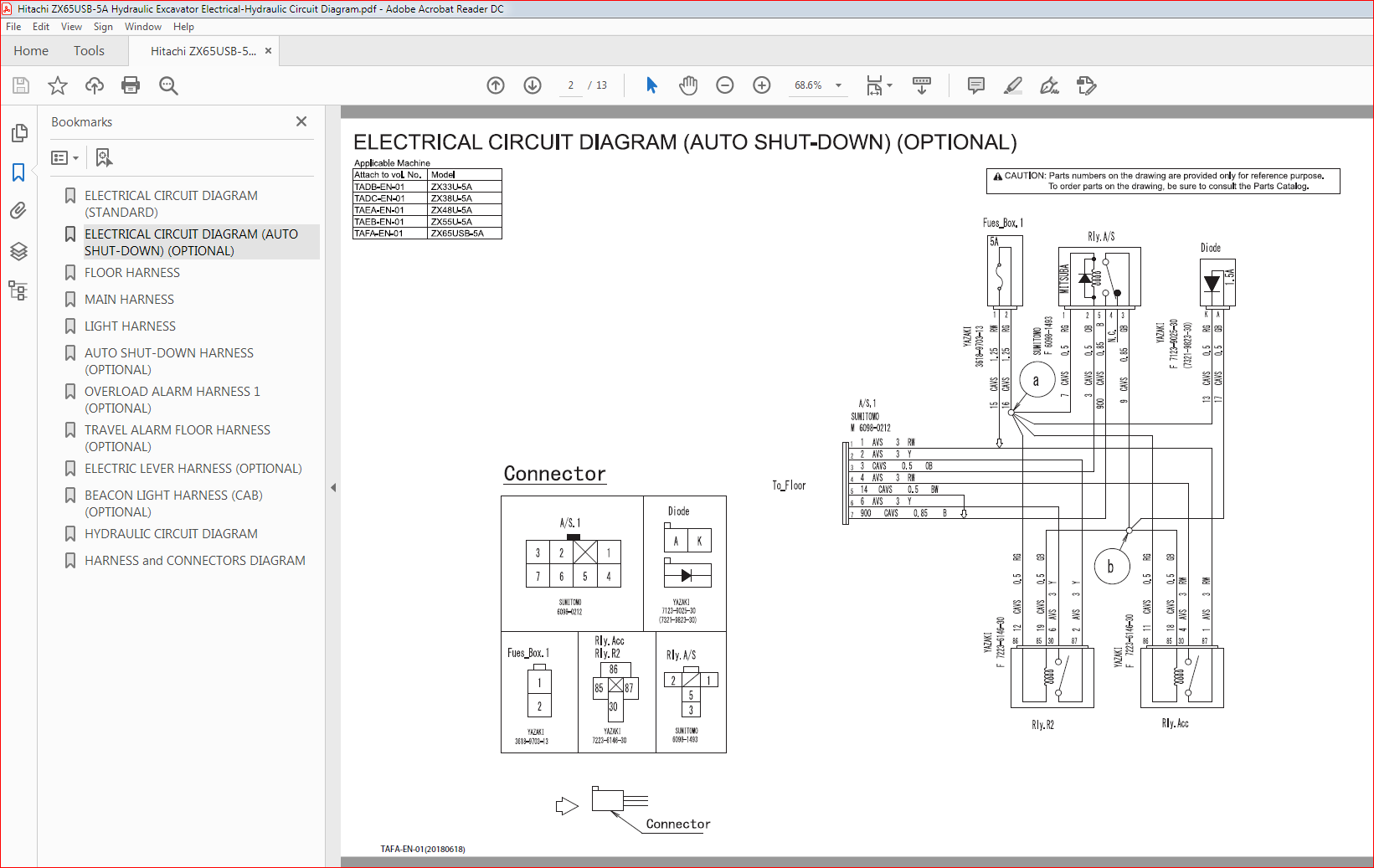
Task: Click the ZX65USB-5A model table cell
Action: pyautogui.click(x=465, y=234)
